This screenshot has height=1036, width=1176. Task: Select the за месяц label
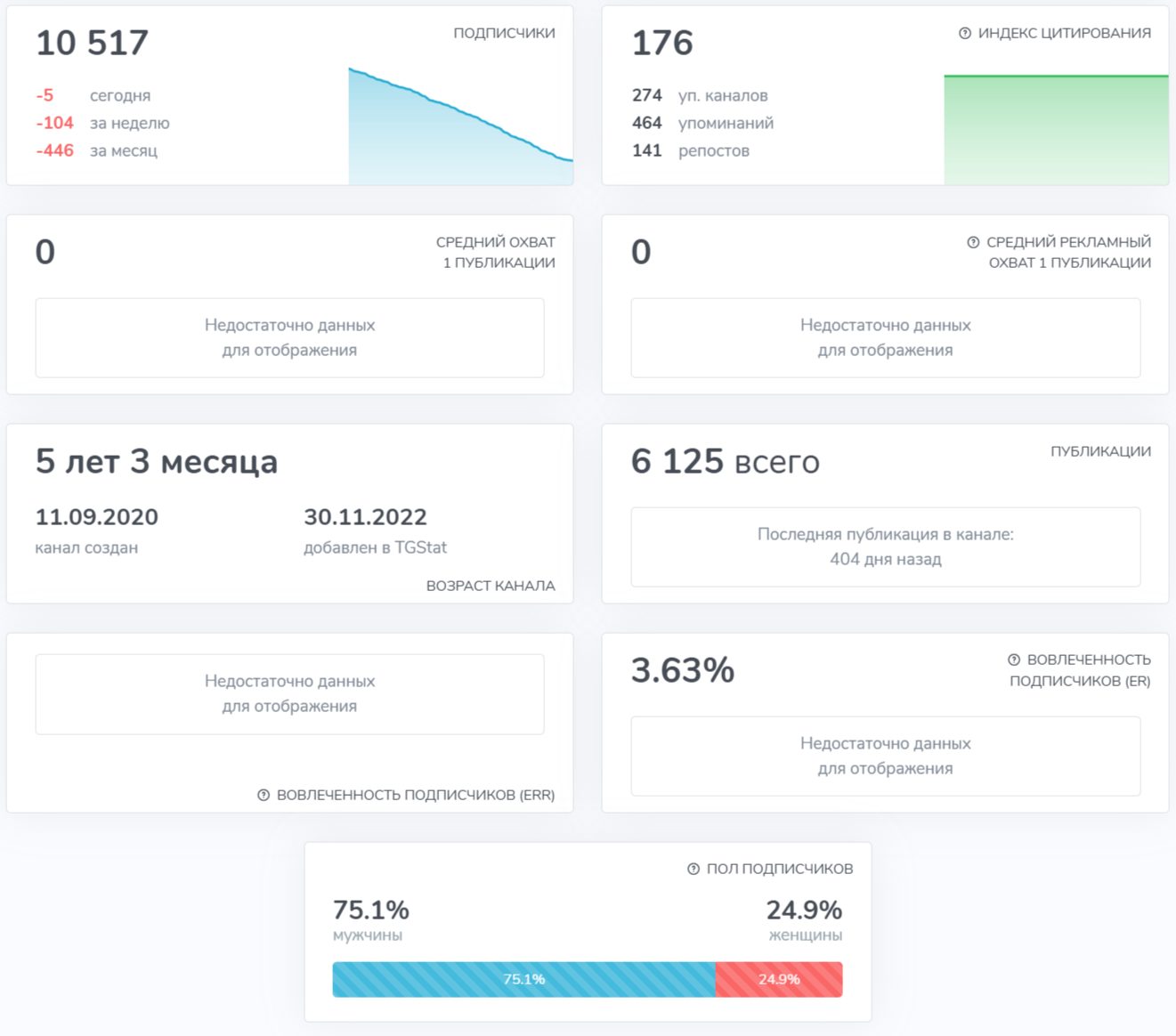pos(124,150)
